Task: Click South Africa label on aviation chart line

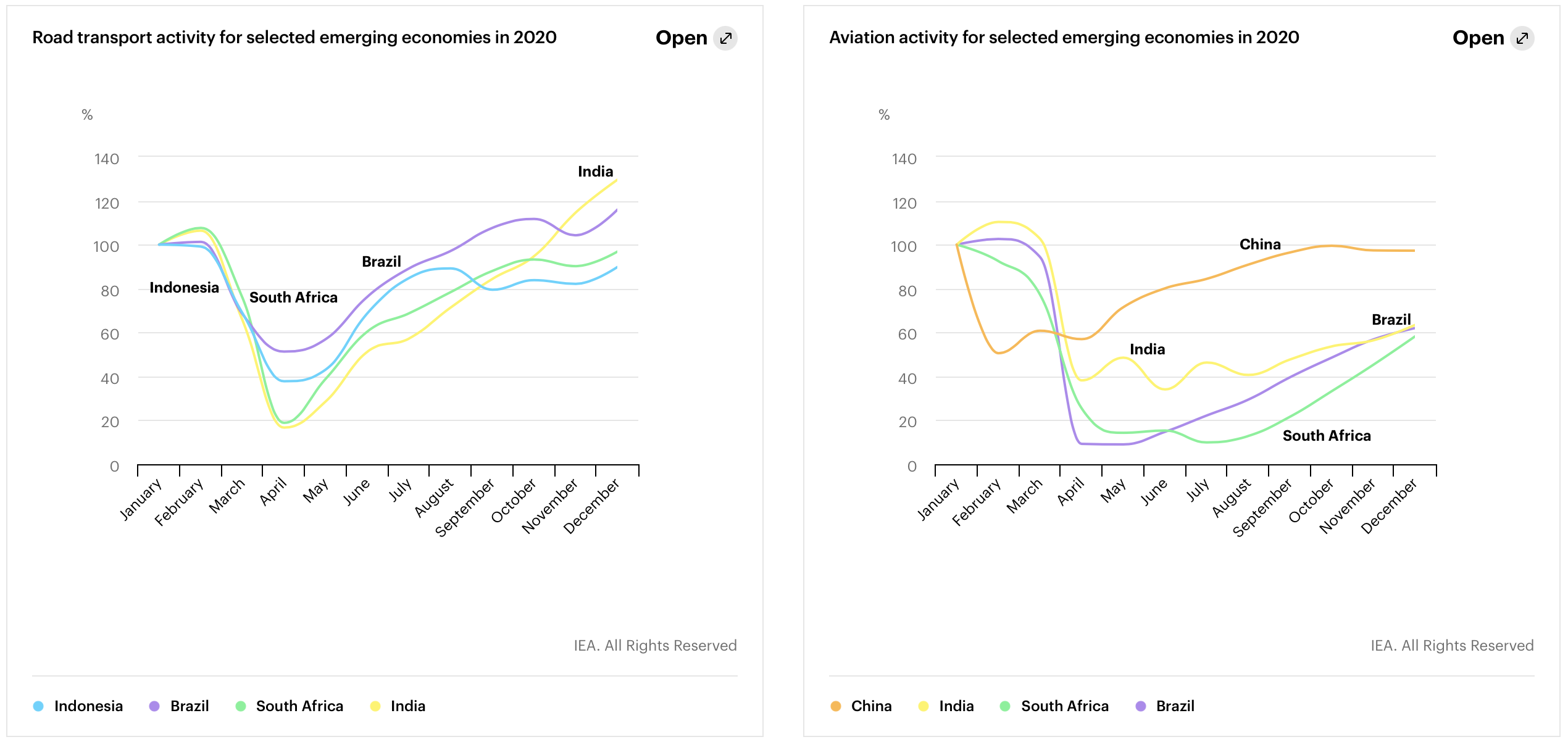Action: 1327,436
